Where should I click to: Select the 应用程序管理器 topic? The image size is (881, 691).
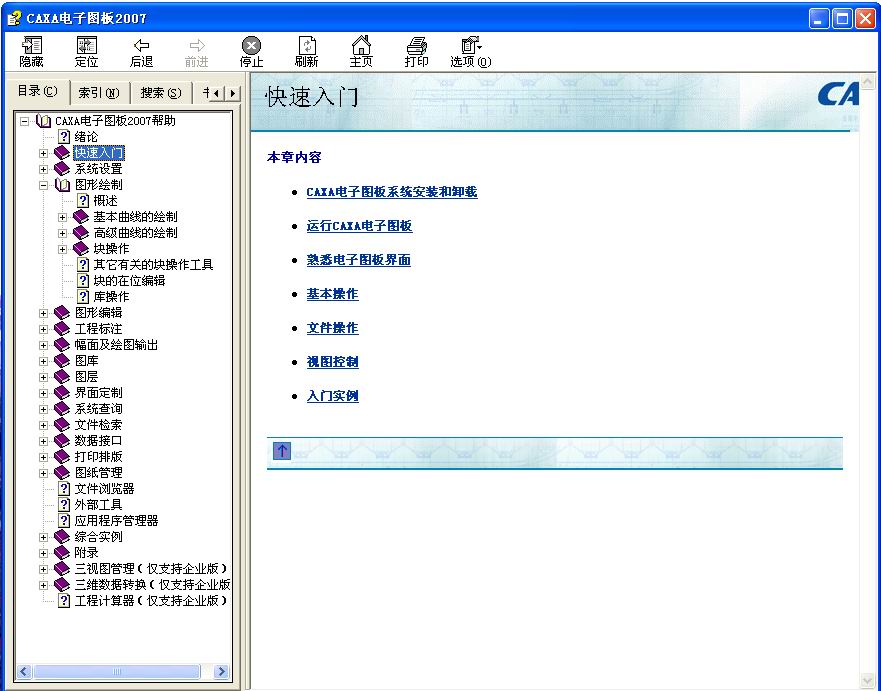116,521
